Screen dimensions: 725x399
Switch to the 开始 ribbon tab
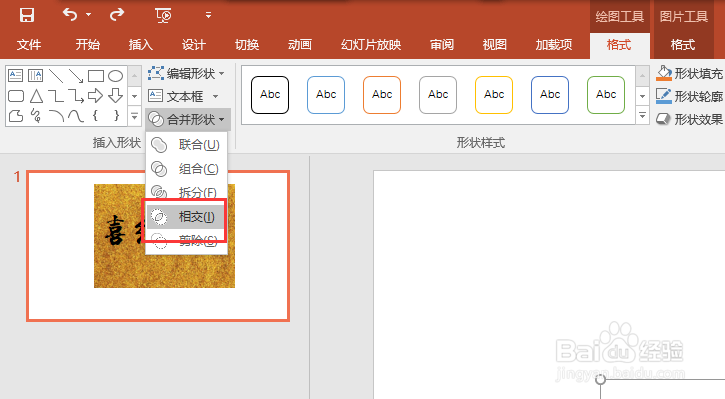(x=87, y=44)
